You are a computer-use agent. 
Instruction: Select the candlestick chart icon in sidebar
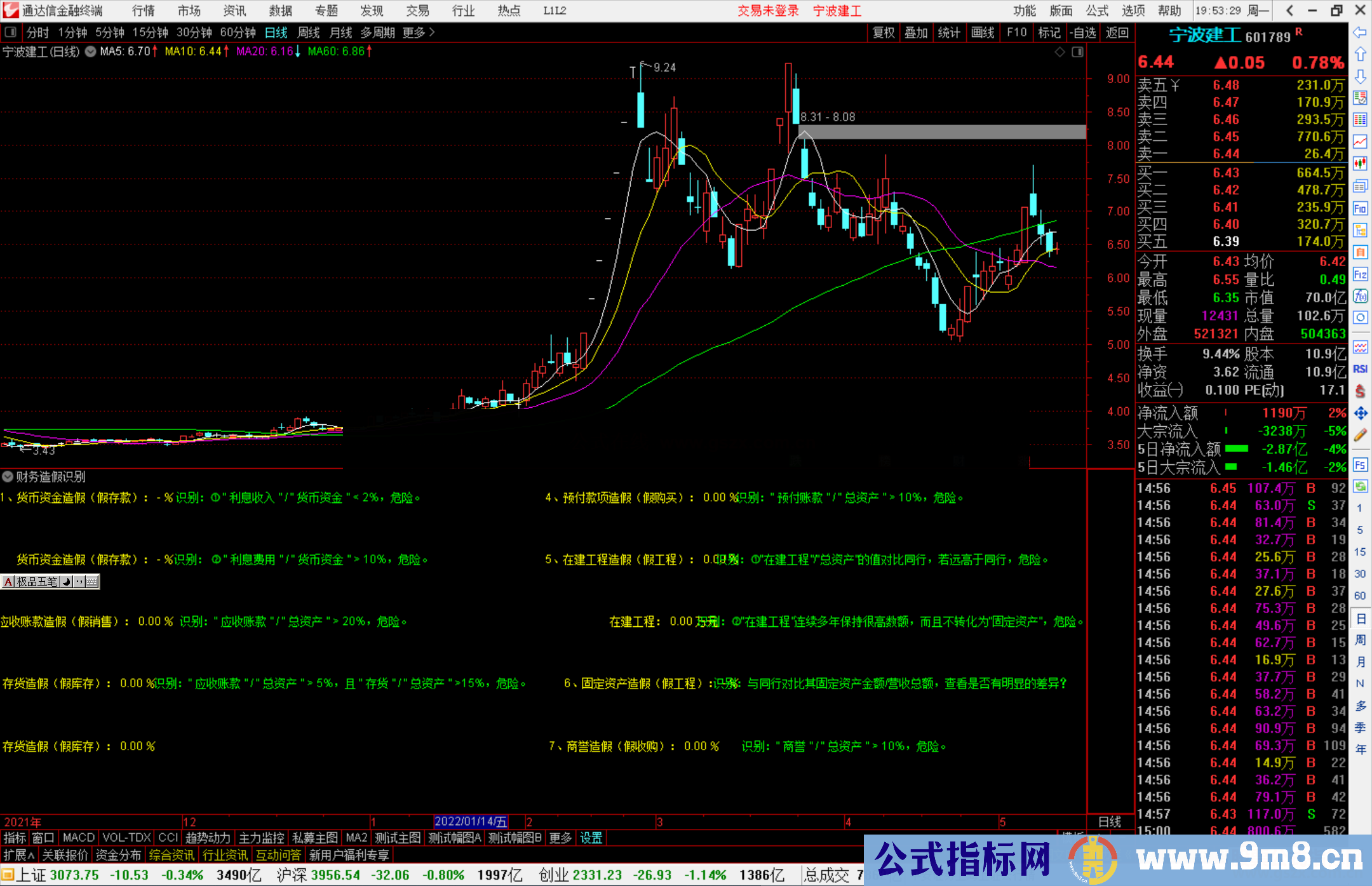click(x=1361, y=163)
